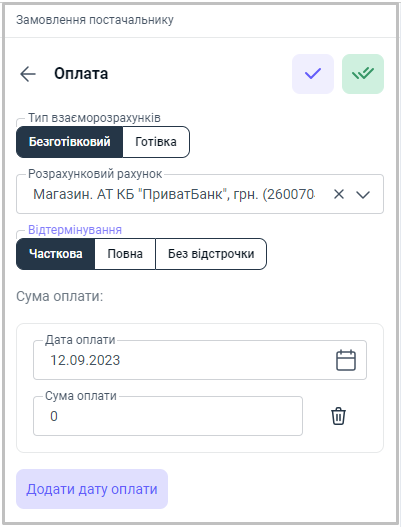This screenshot has width=401, height=527.
Task: Select Безготівковий settlement type
Action: click(70, 142)
